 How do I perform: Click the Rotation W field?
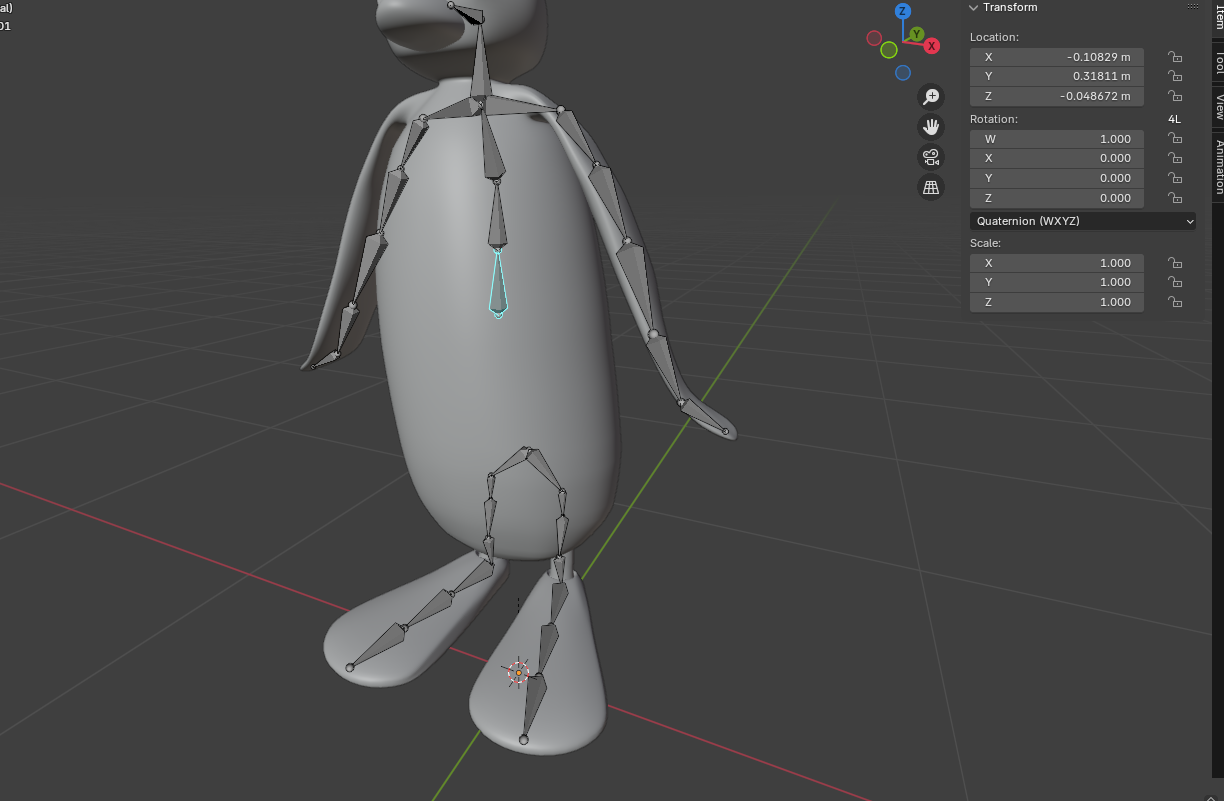(x=1057, y=139)
